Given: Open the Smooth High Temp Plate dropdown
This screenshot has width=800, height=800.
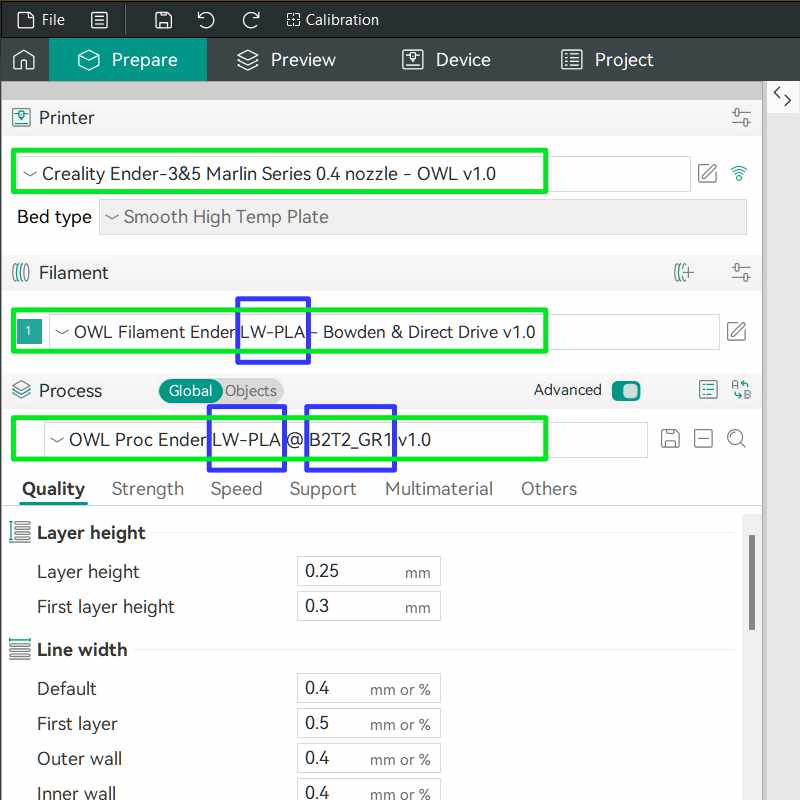Looking at the screenshot, I should coord(423,217).
